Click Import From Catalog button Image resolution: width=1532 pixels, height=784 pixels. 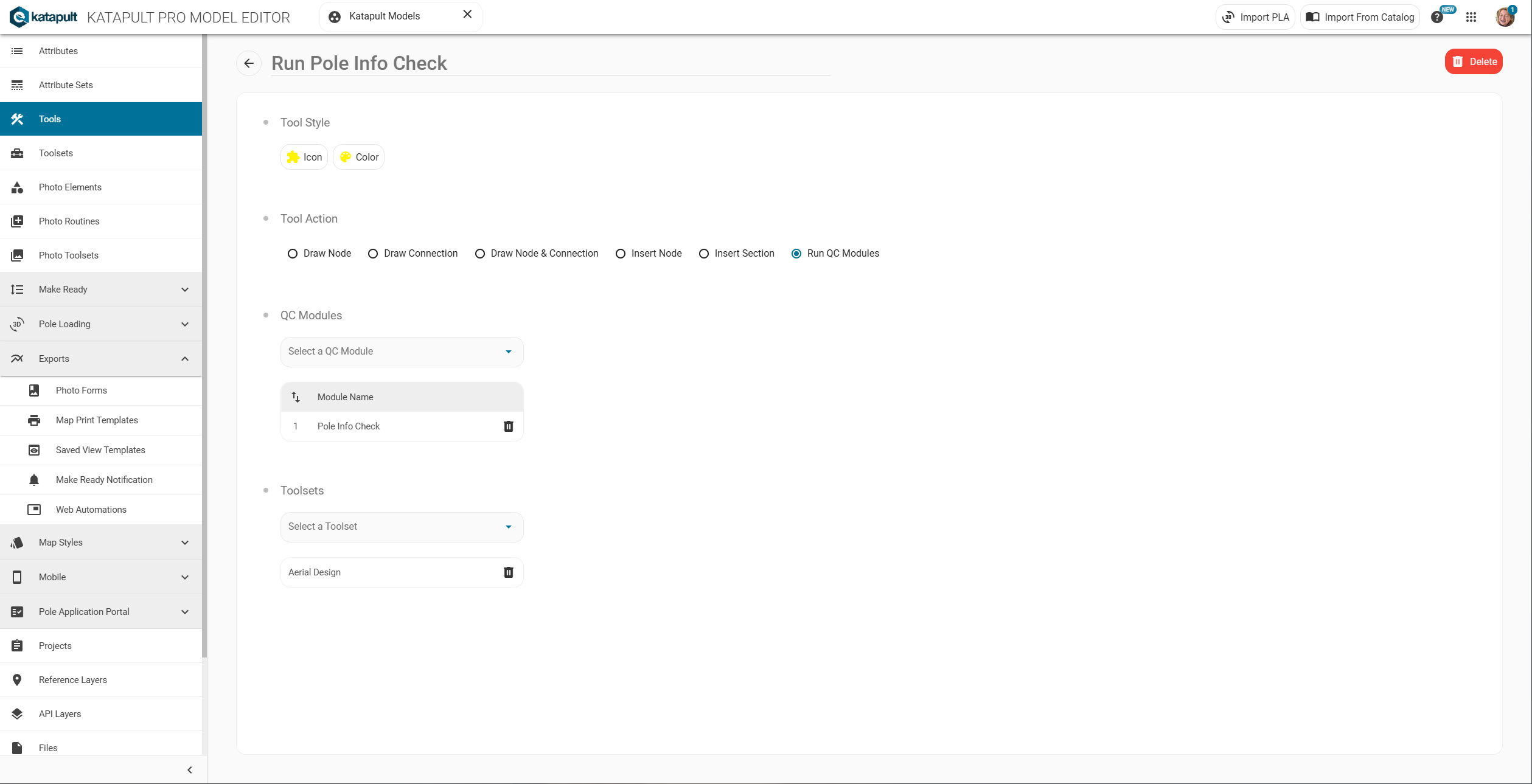coord(1360,17)
